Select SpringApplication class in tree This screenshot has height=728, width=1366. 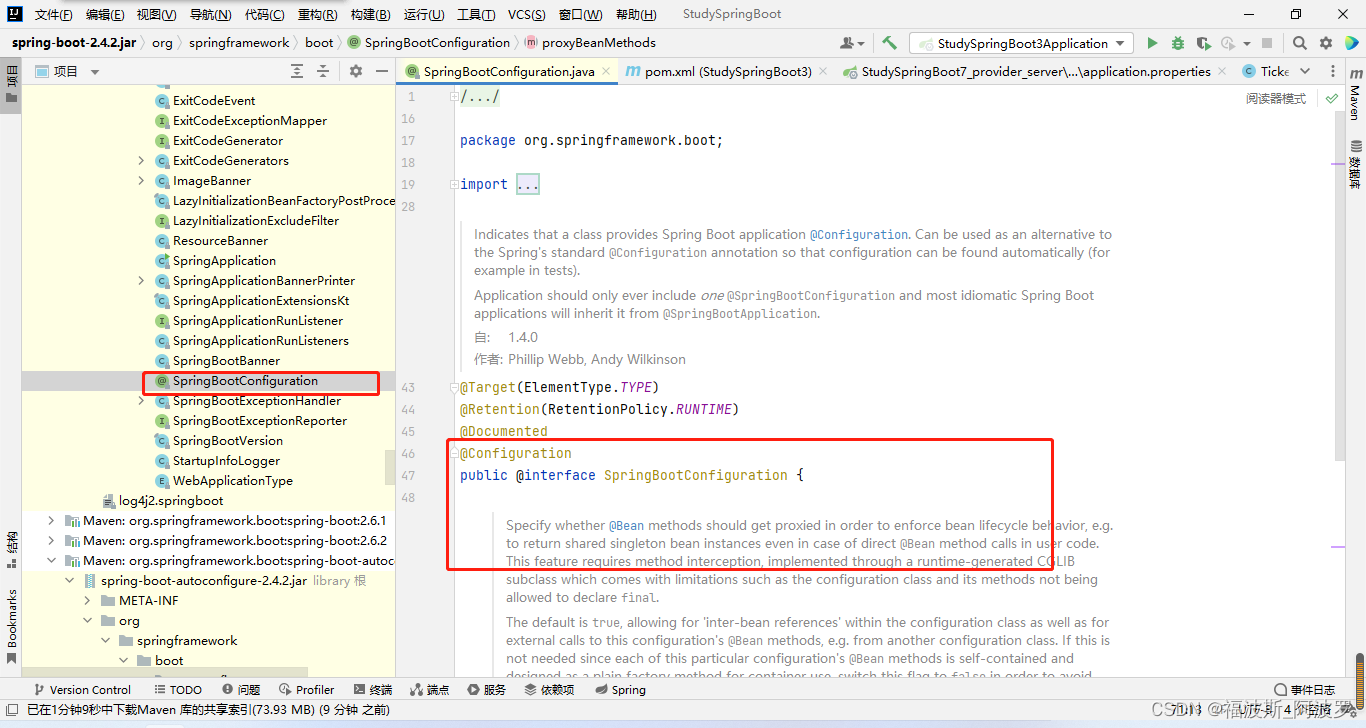click(224, 261)
